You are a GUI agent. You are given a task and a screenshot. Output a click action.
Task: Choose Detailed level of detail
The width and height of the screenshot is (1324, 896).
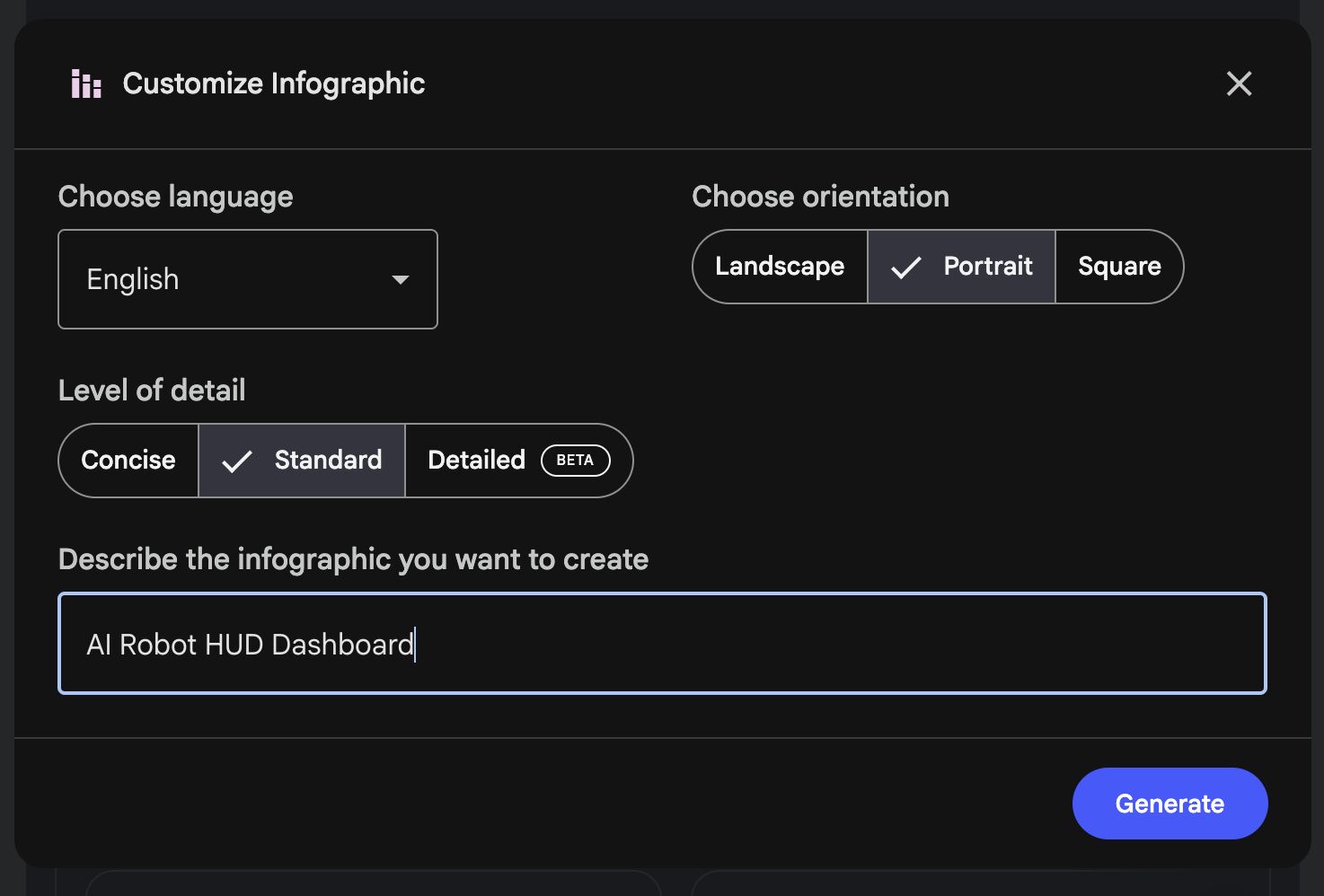tap(519, 461)
